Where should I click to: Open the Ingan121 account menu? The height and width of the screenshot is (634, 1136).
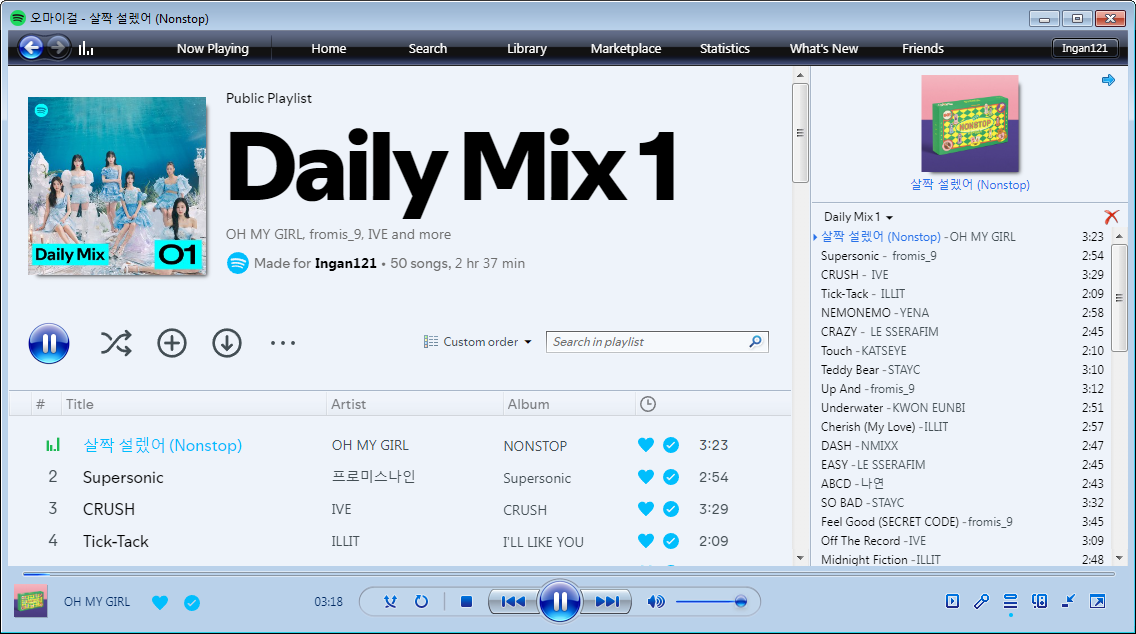click(x=1085, y=48)
